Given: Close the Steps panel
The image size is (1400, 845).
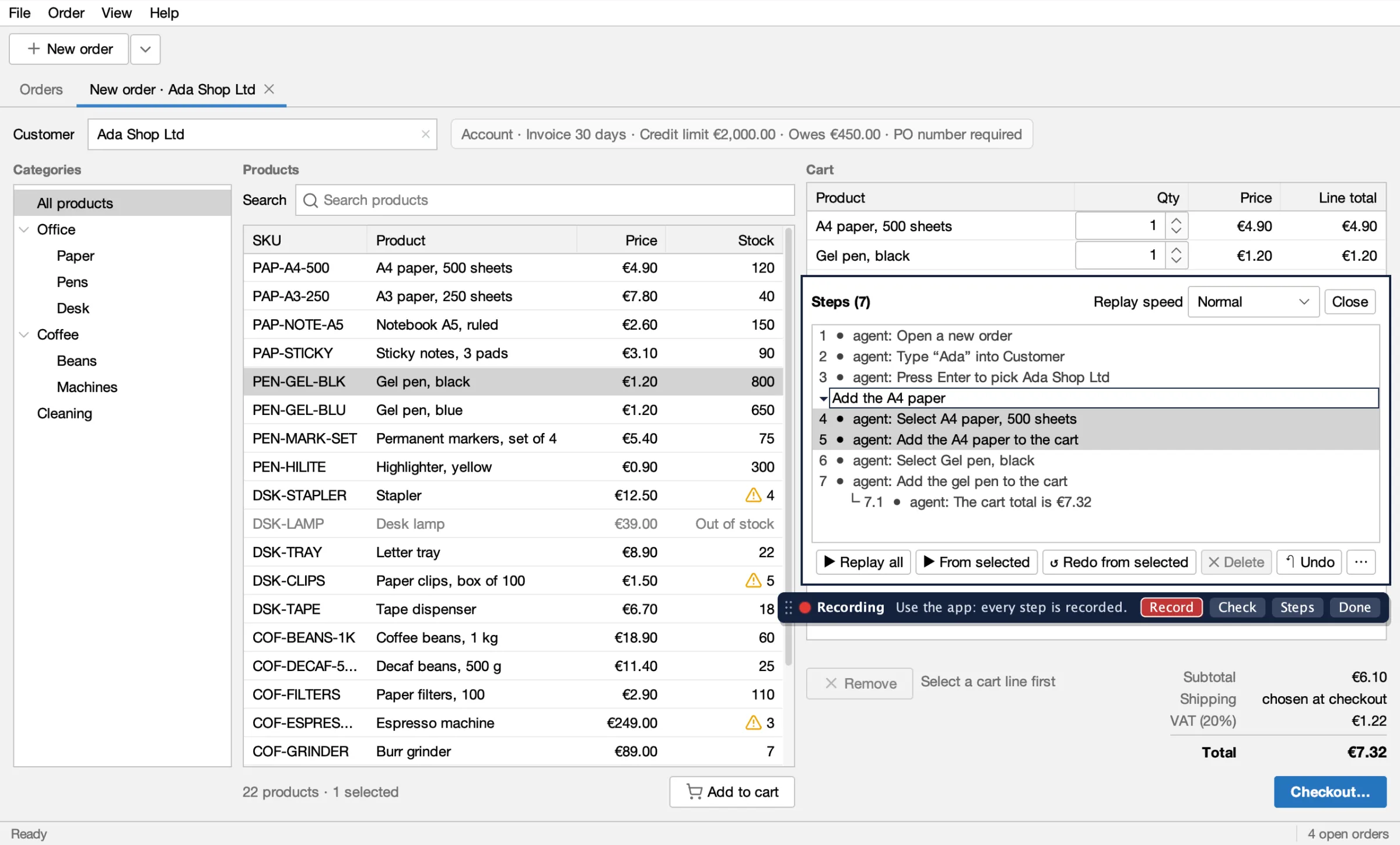Looking at the screenshot, I should click(x=1350, y=302).
